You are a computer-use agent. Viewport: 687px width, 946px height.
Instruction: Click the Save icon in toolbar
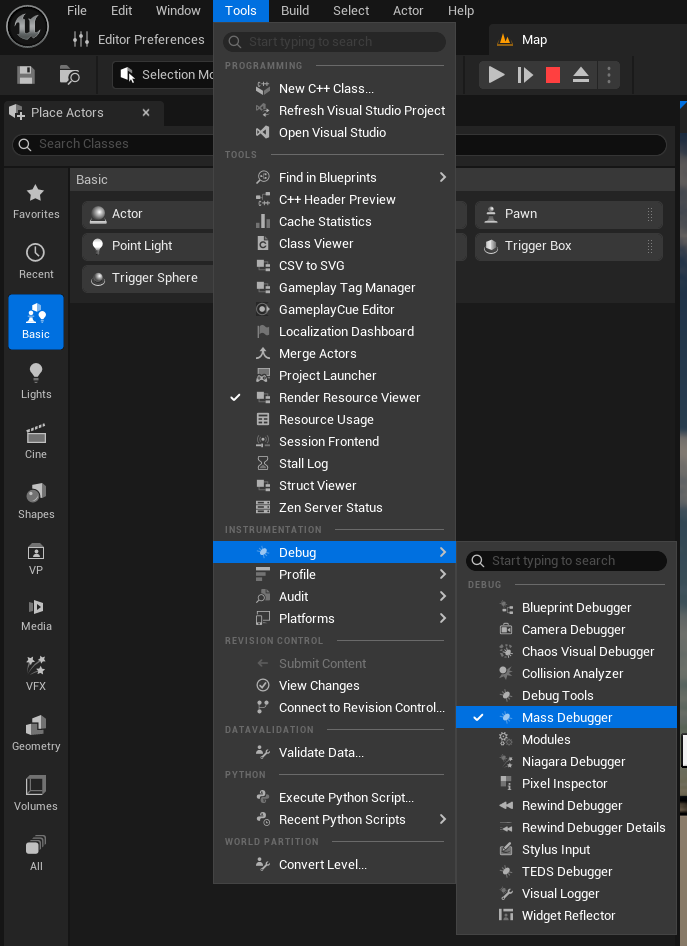tap(26, 75)
